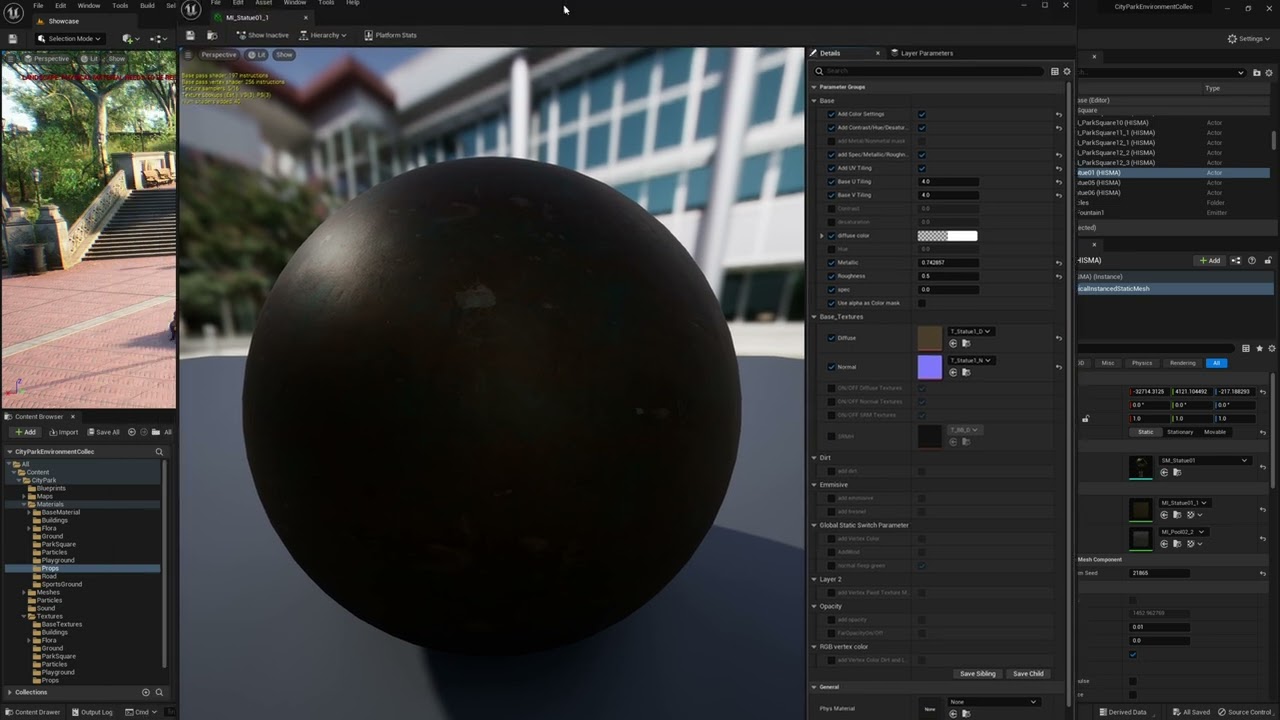Open the Asset menu in material editor
The height and width of the screenshot is (720, 1280).
(264, 3)
